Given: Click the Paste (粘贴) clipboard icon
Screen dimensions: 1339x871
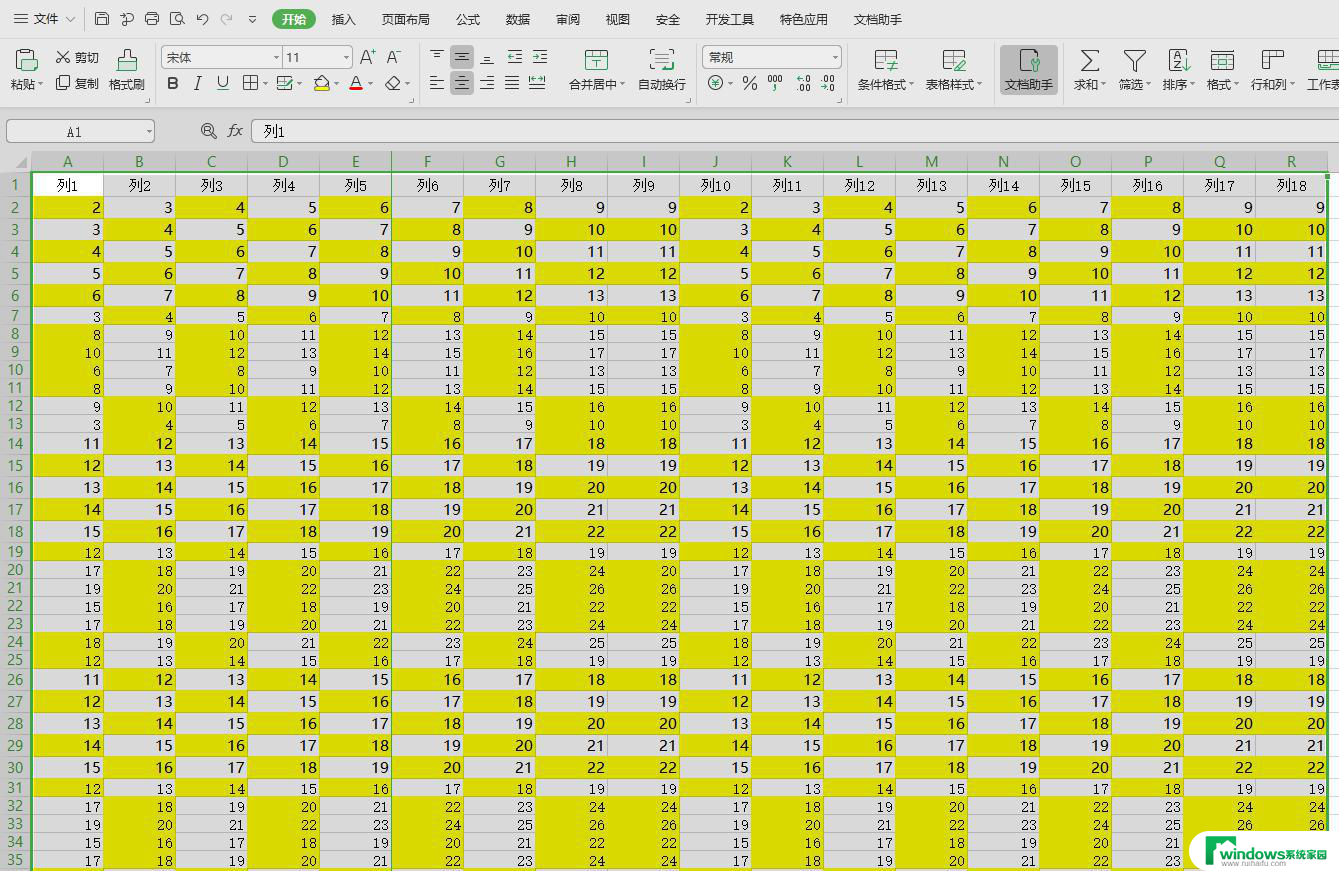Looking at the screenshot, I should (x=26, y=59).
